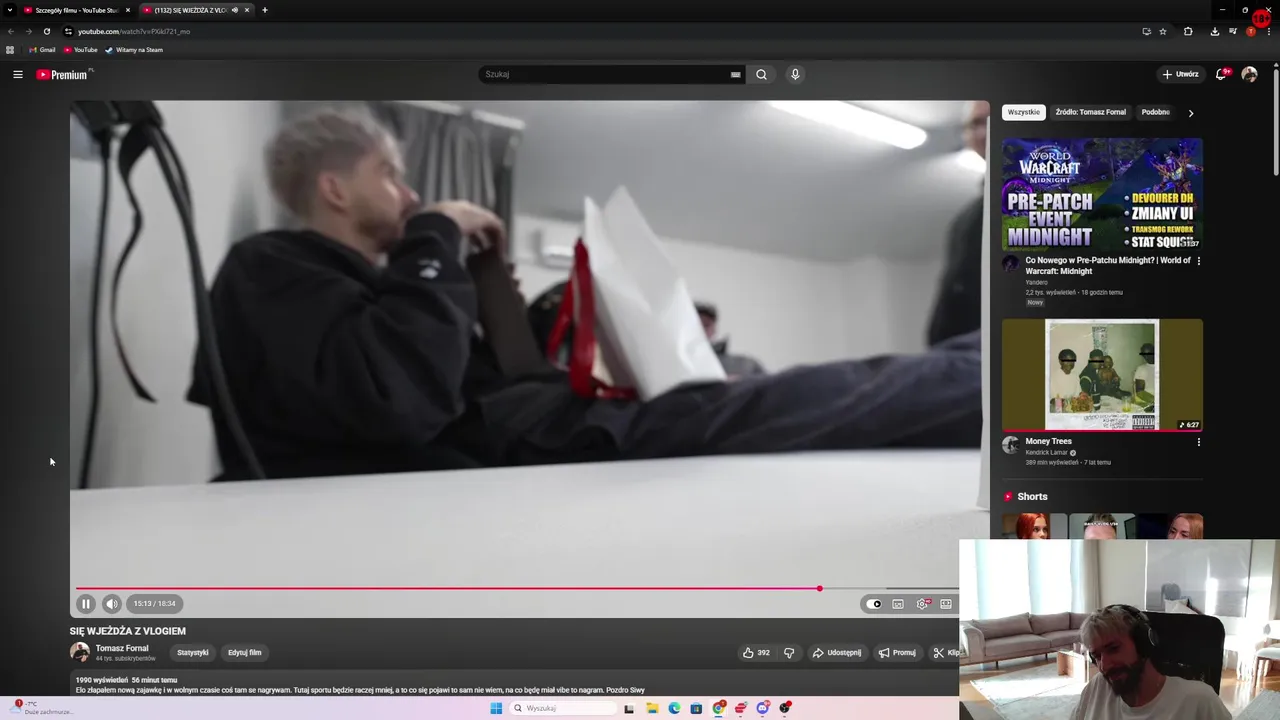Go to the YouTube Premium home logo
This screenshot has height=720, width=1280.
coord(63,74)
